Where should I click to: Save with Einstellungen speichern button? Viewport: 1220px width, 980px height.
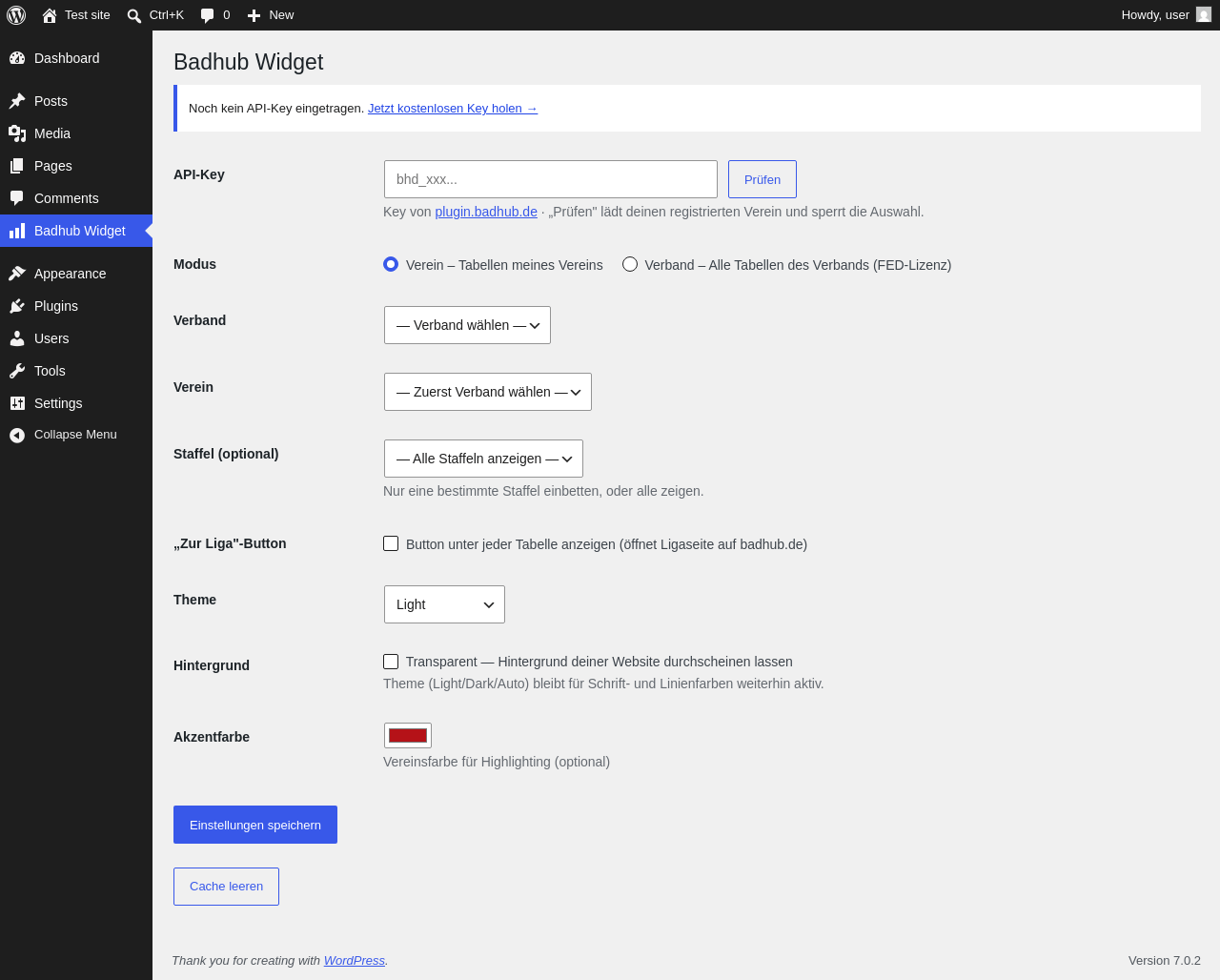255,825
